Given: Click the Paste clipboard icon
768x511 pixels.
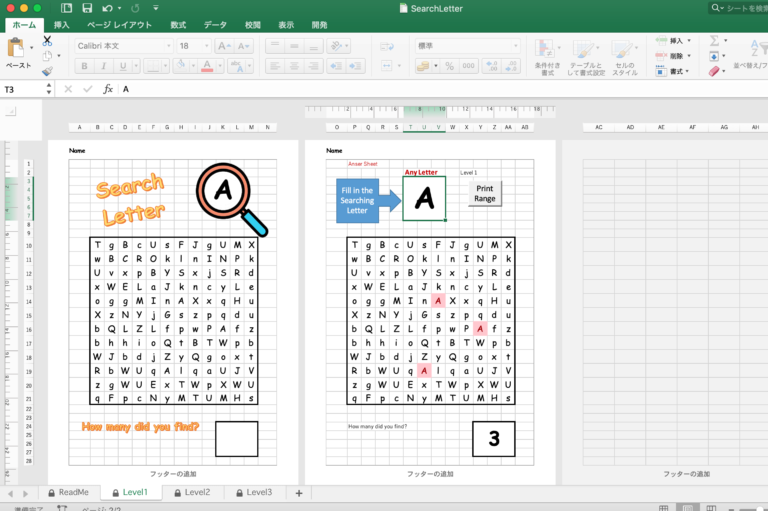Looking at the screenshot, I should click(16, 48).
